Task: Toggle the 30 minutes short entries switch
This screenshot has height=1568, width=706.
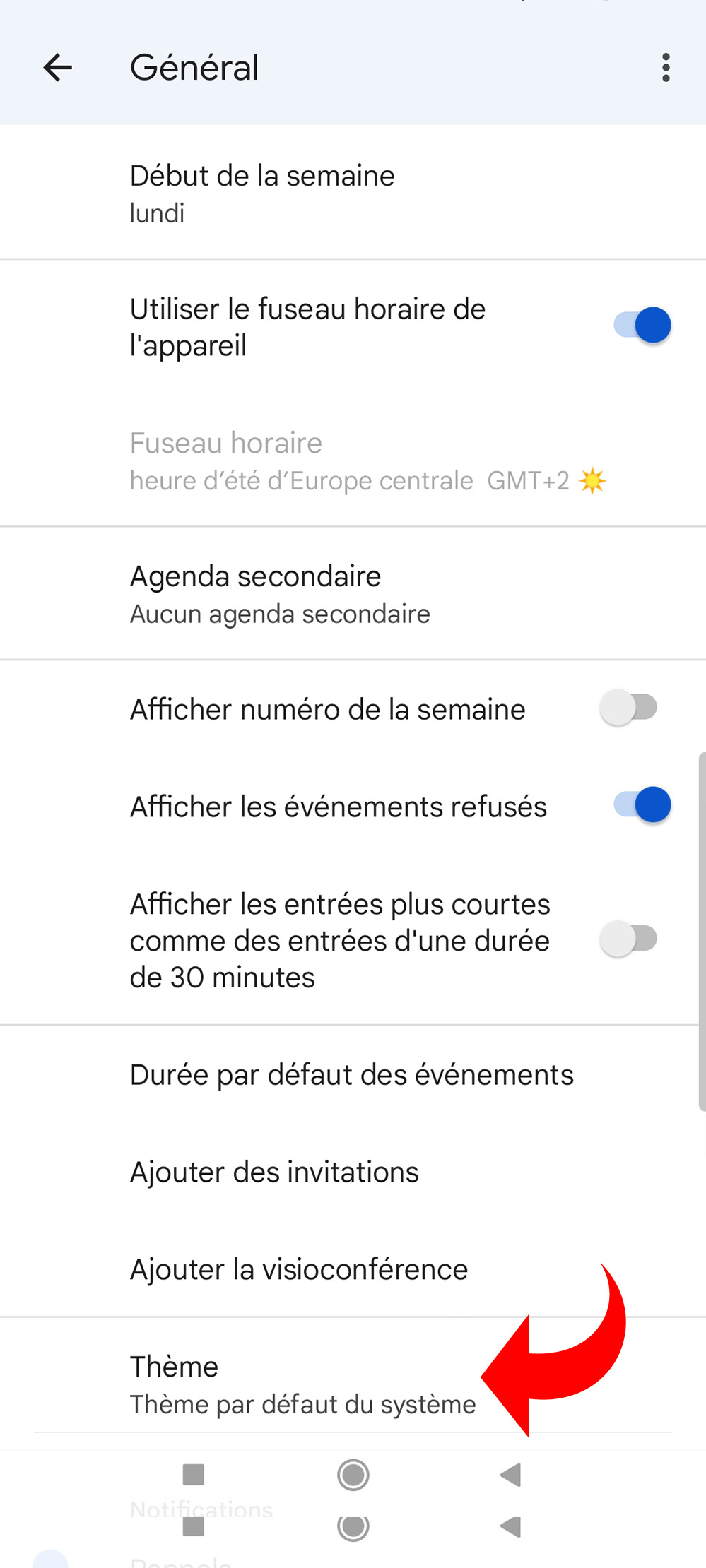Action: coord(628,939)
